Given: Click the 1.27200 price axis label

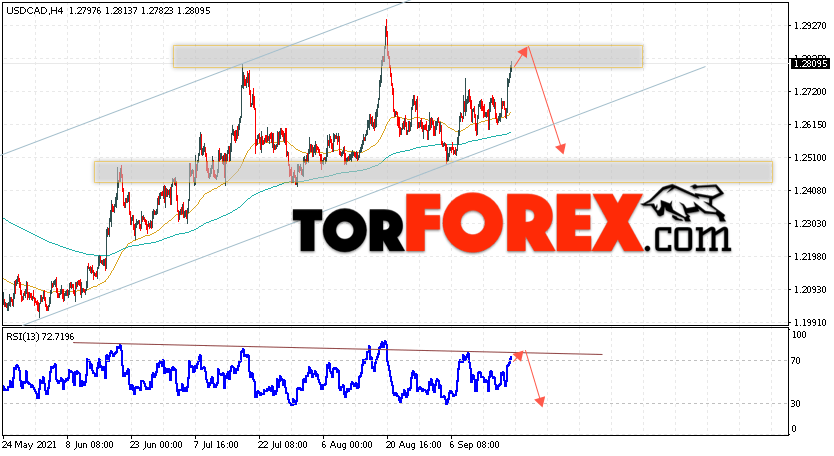Looking at the screenshot, I should coord(810,92).
